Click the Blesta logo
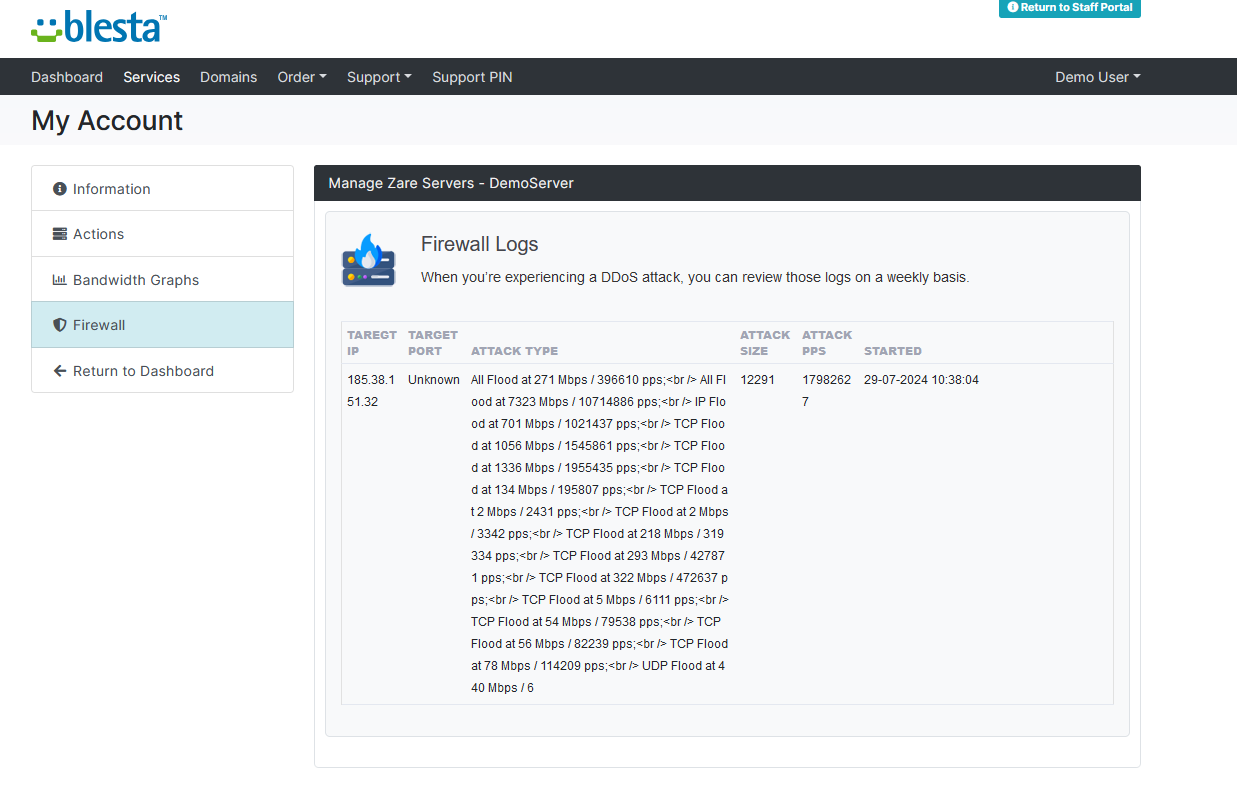 99,27
